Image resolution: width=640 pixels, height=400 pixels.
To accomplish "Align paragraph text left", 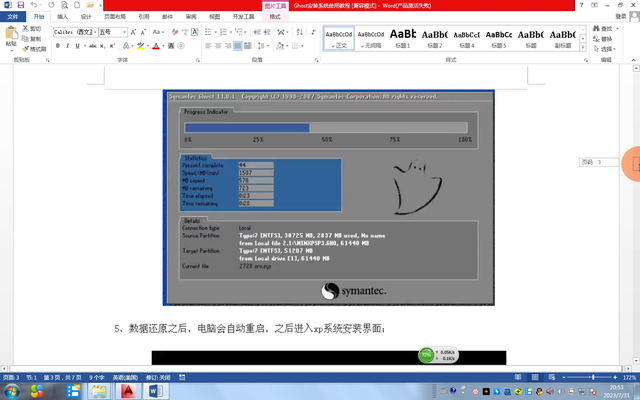I will click(x=208, y=46).
